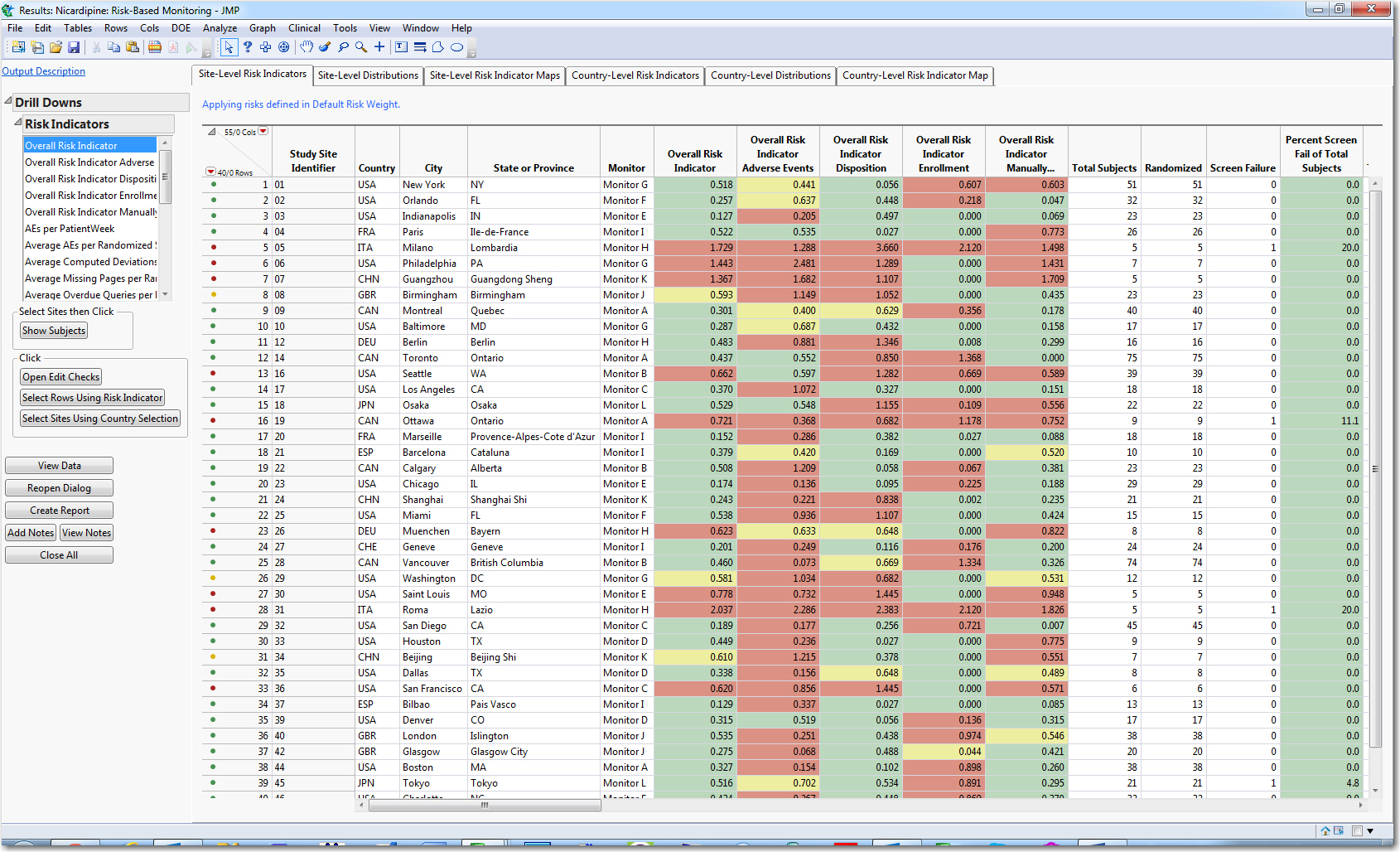Open the DOE menu
The image size is (1400, 852).
coord(181,28)
